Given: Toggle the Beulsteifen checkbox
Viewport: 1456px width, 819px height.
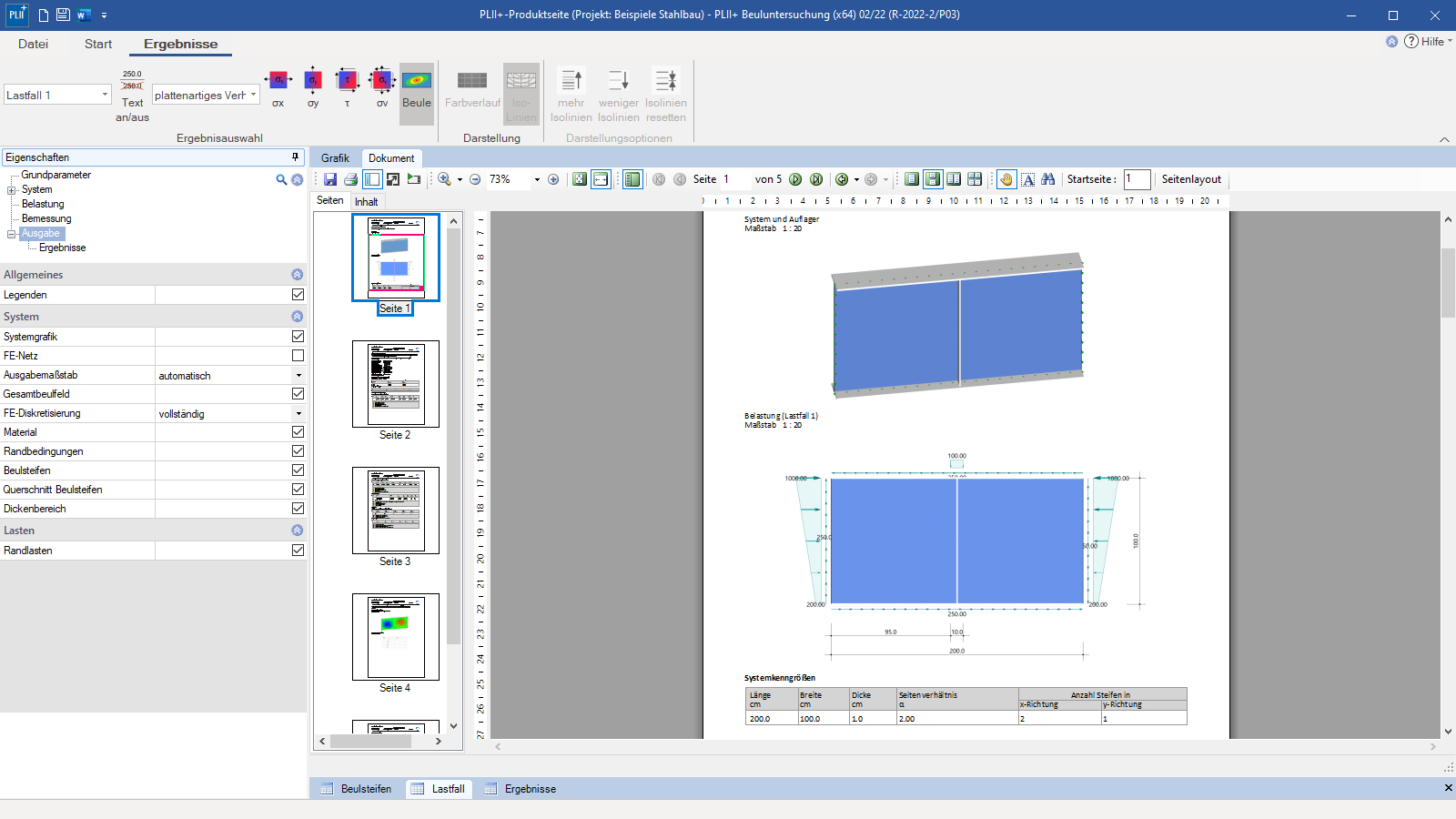Looking at the screenshot, I should (x=298, y=470).
